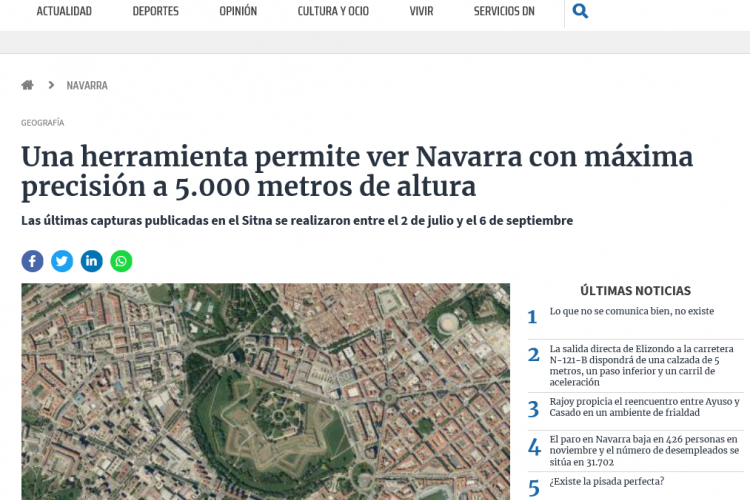Click the article headline about Navarra tool
This screenshot has width=750, height=500.
(357, 171)
